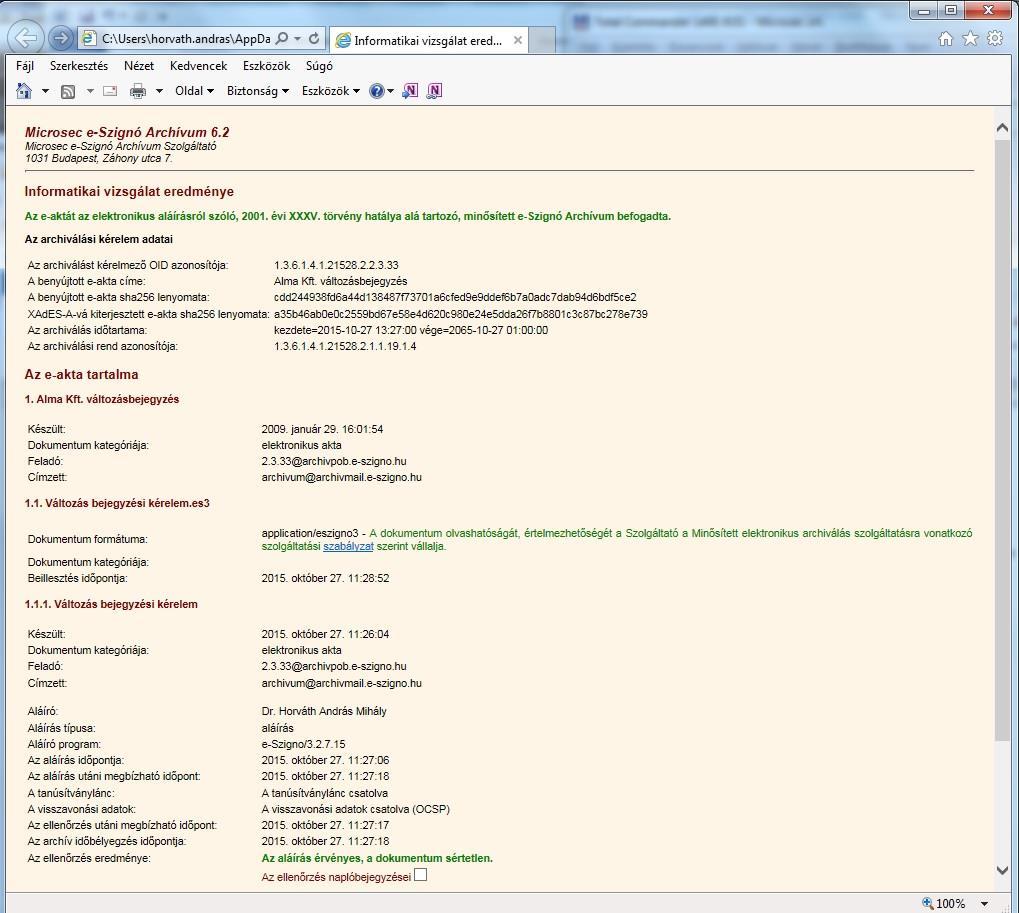
Task: Click the address bar path field
Action: 186,39
